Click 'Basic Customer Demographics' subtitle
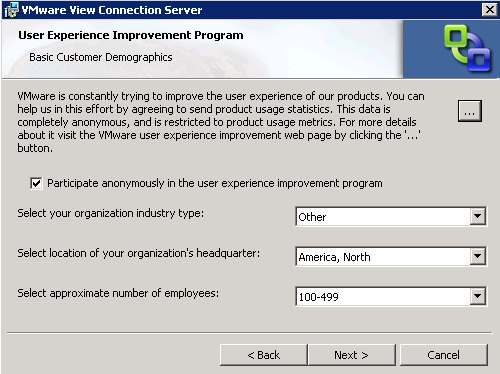This screenshot has height=374, width=500. pyautogui.click(x=101, y=57)
